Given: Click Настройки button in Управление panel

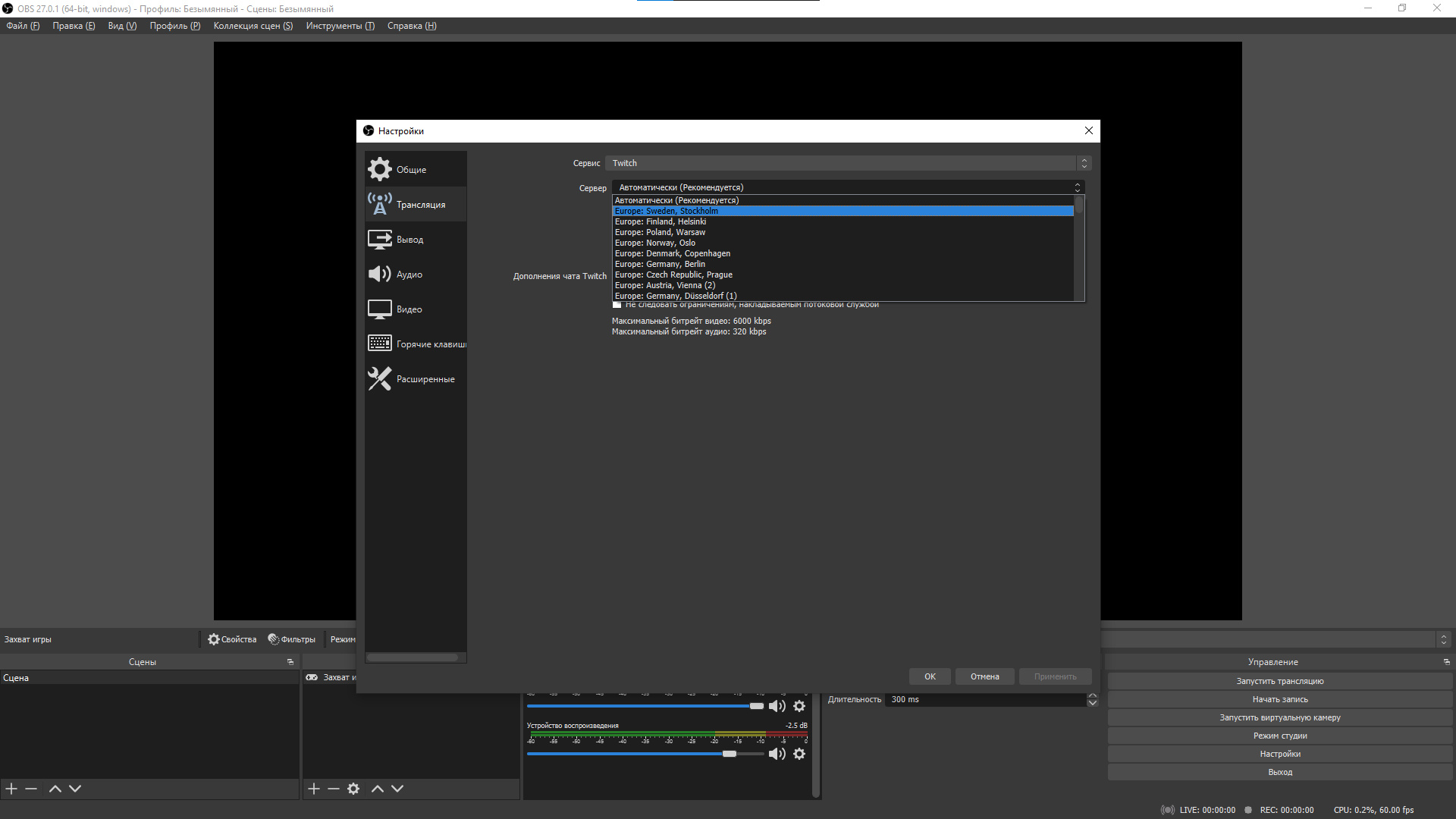Looking at the screenshot, I should click(1280, 754).
